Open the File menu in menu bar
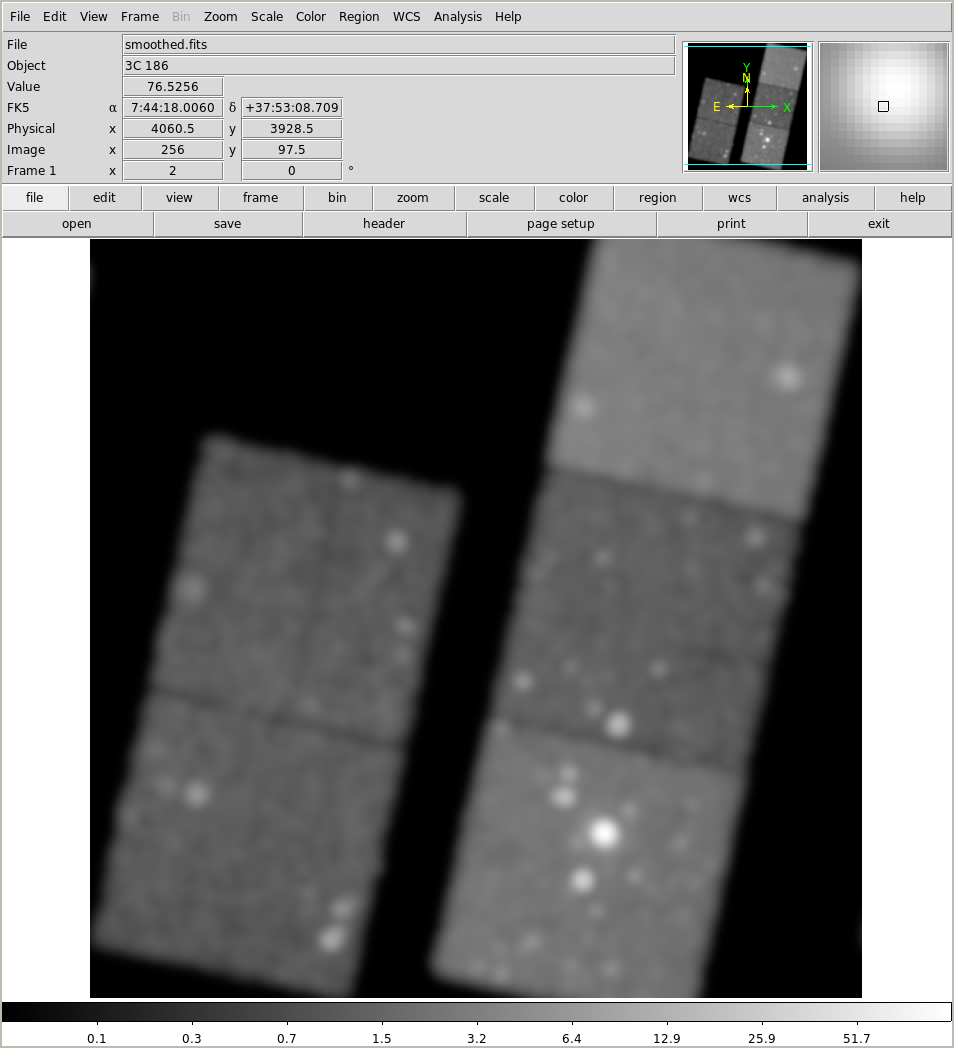 pos(20,17)
